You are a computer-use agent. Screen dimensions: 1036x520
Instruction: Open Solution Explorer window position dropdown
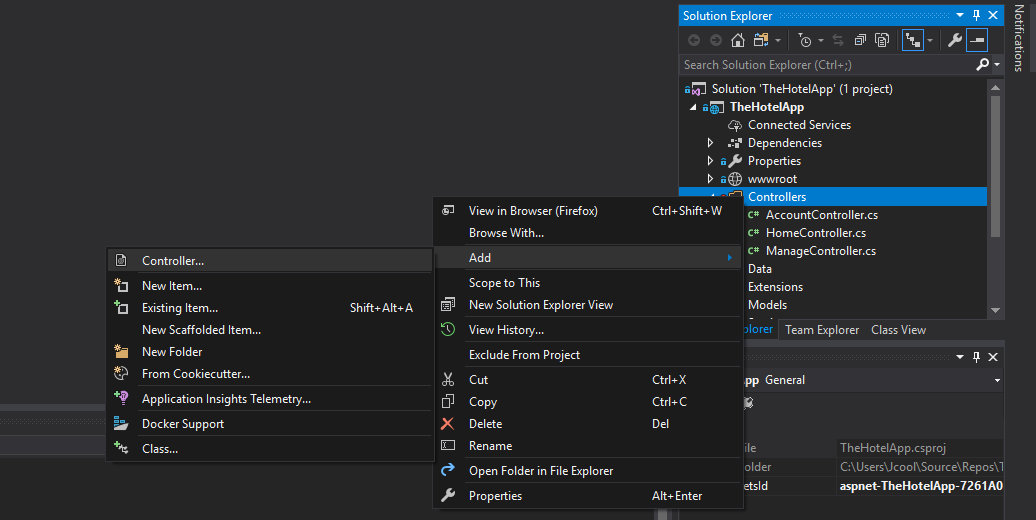[x=959, y=15]
